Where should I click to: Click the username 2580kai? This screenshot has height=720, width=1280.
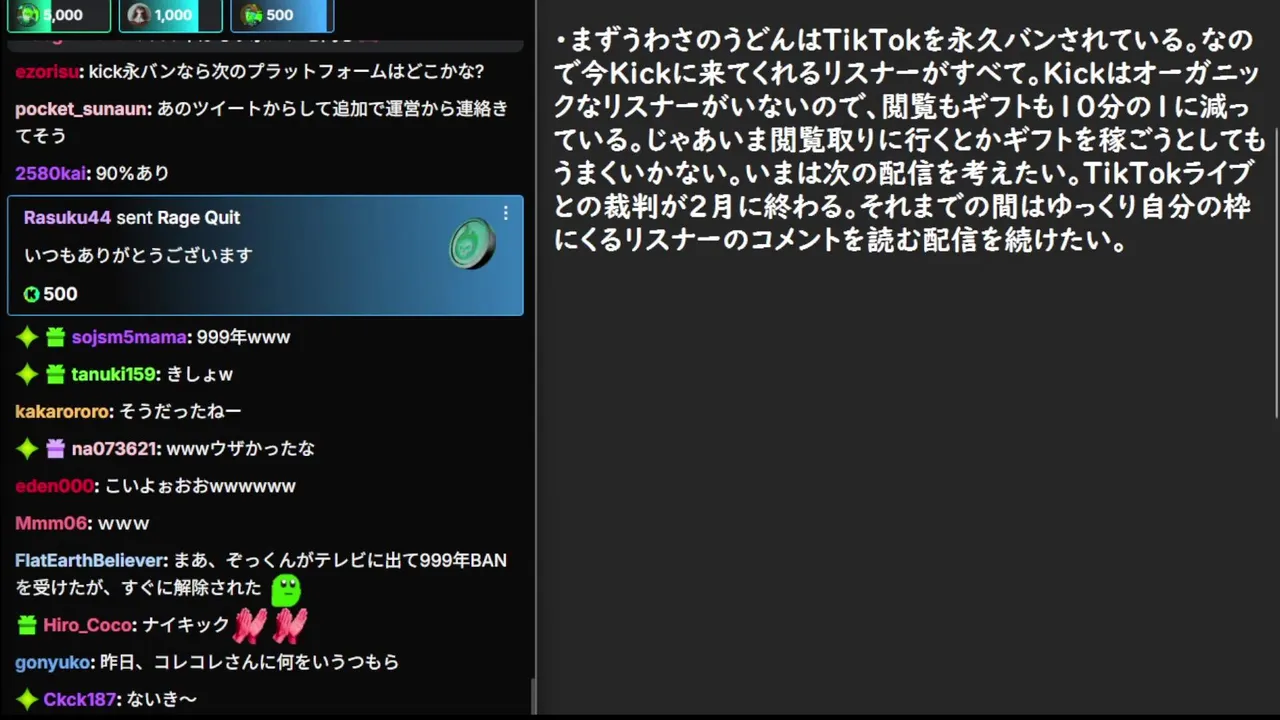(x=50, y=173)
